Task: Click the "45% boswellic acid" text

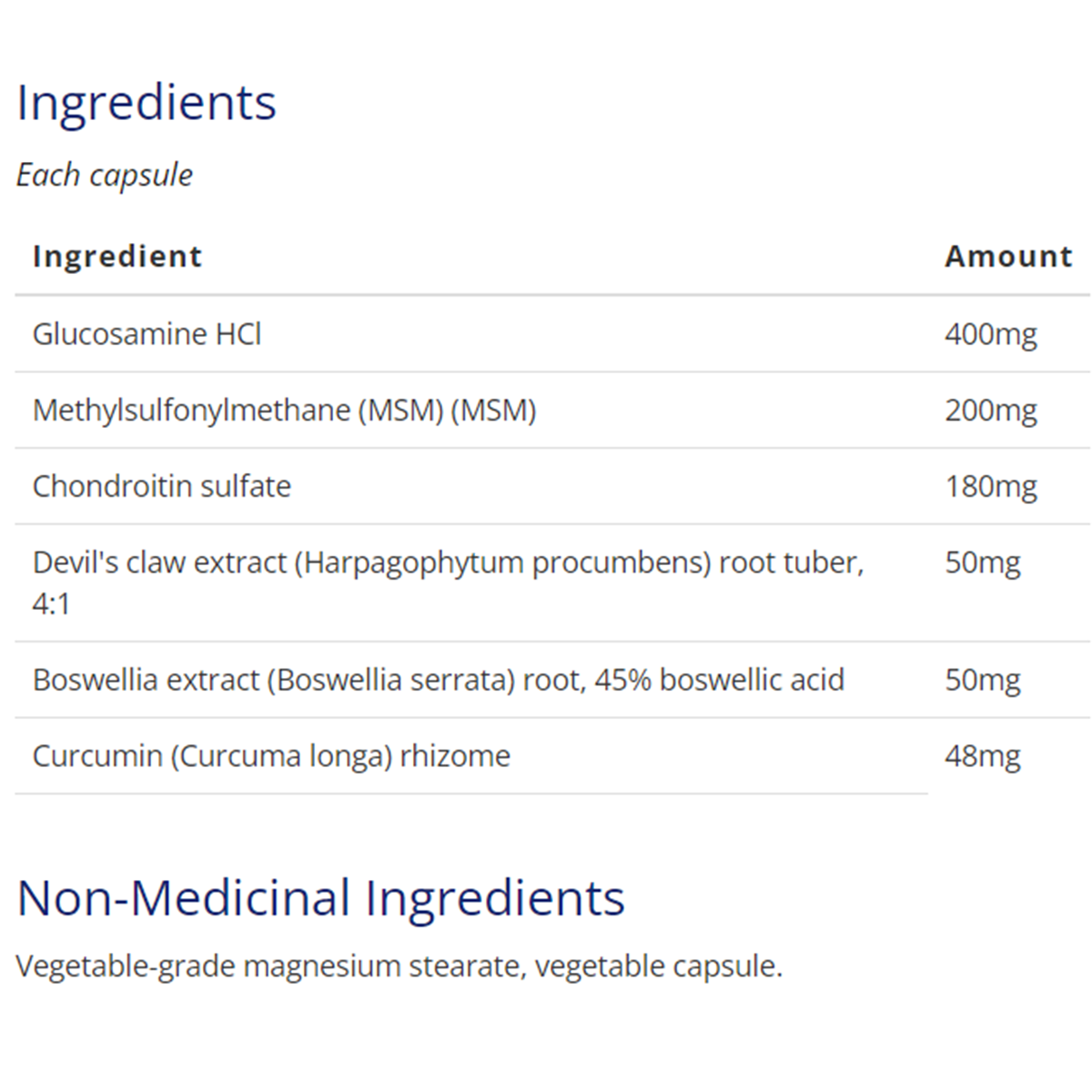Action: 719,680
